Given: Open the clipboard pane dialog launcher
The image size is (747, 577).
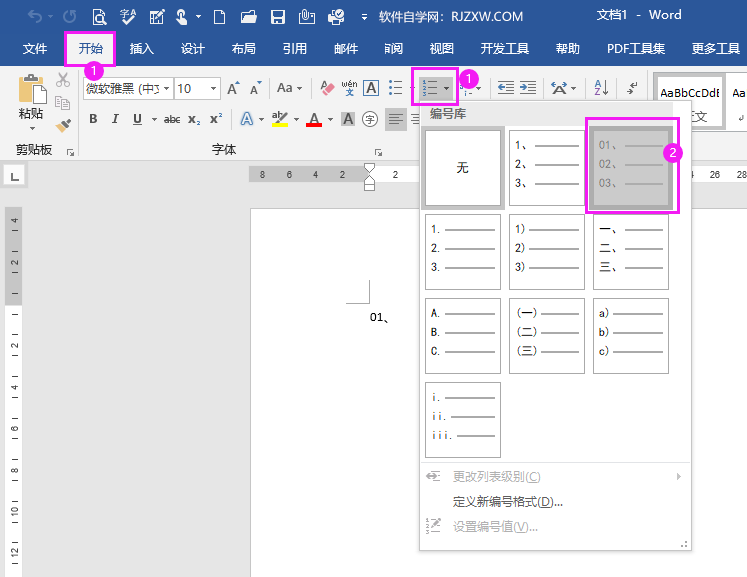Looking at the screenshot, I should (71, 152).
